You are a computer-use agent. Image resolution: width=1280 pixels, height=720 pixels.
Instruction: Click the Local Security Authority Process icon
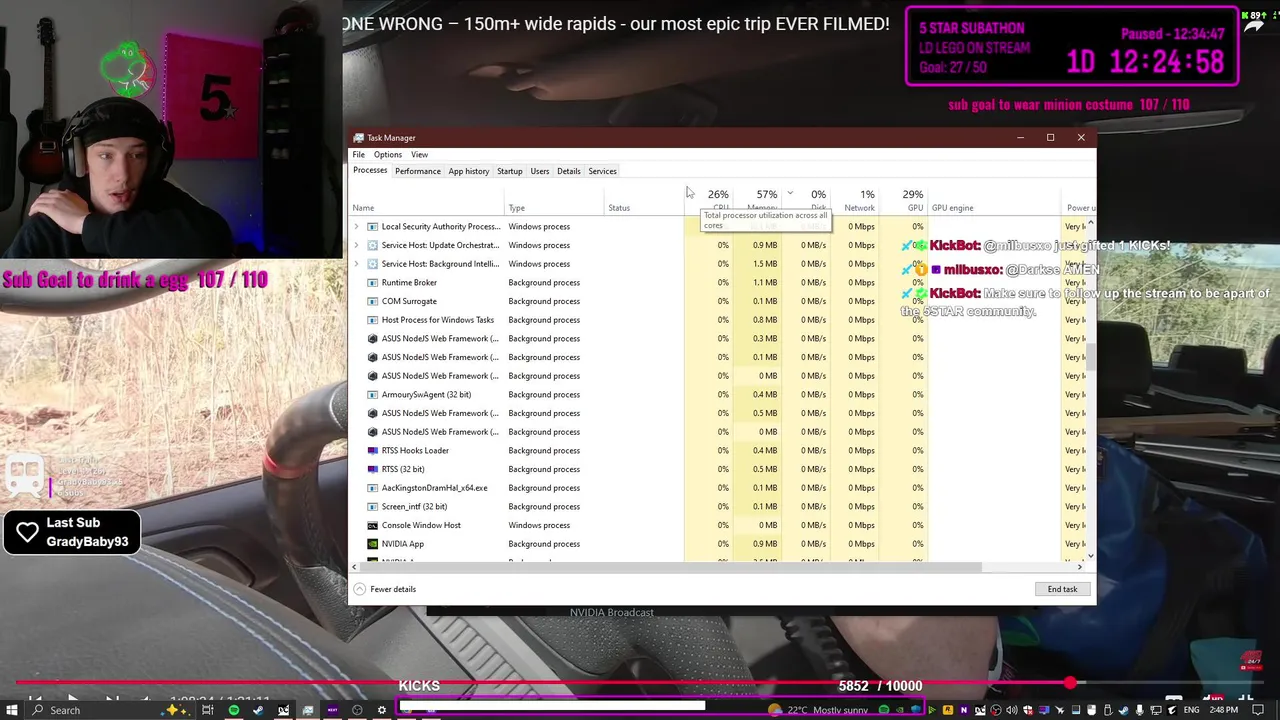click(x=372, y=226)
